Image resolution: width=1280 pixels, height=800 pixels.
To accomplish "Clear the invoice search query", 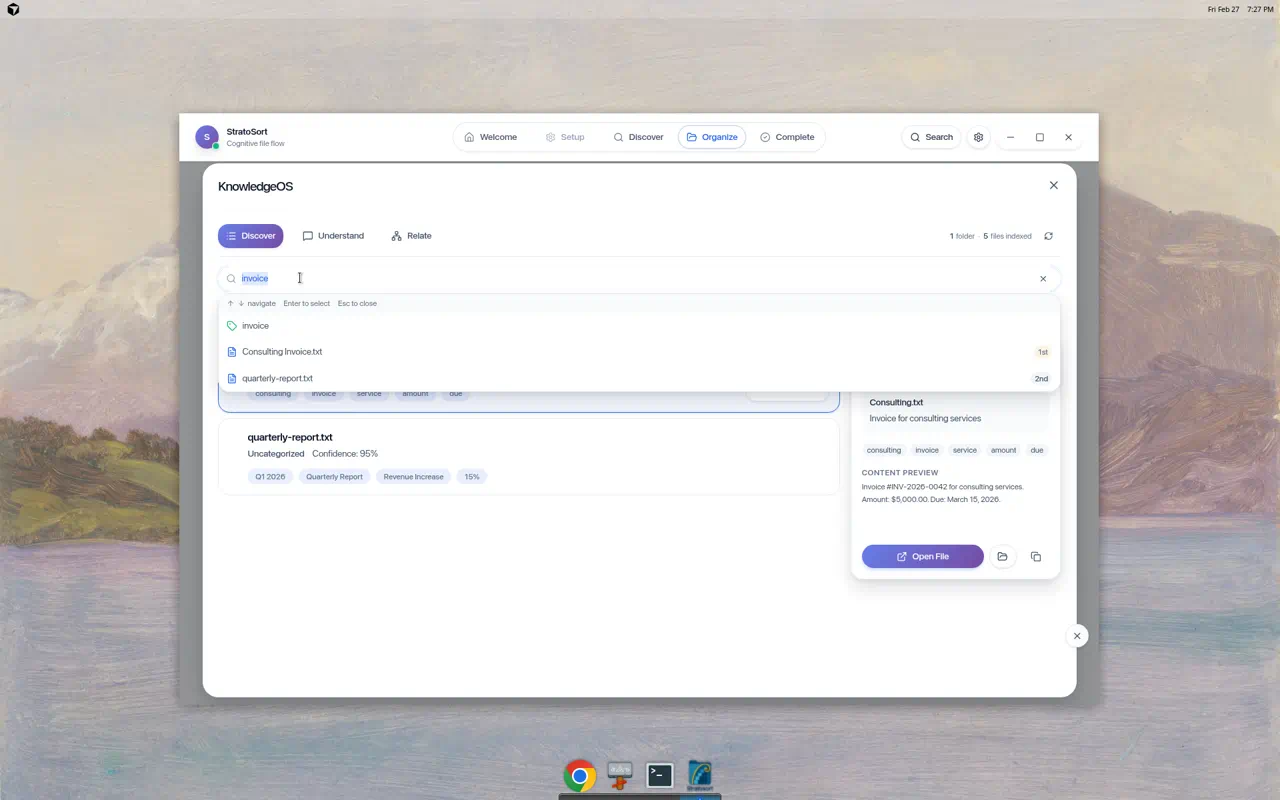I will pyautogui.click(x=1043, y=278).
